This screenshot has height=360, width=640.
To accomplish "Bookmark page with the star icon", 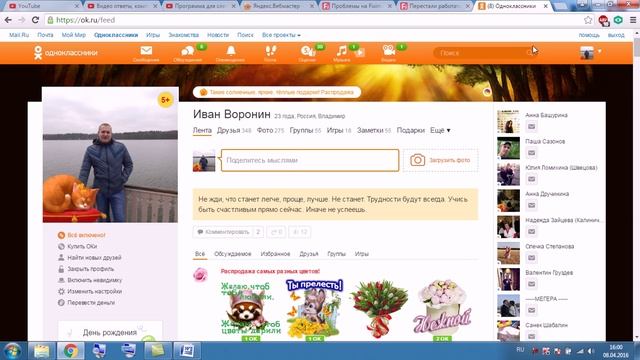I will click(x=588, y=20).
